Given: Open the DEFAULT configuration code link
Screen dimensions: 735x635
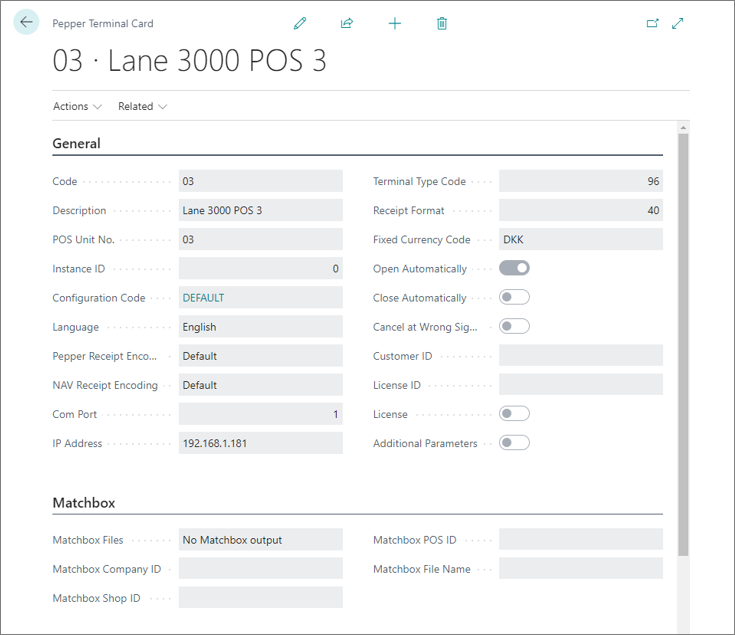Looking at the screenshot, I should tap(203, 298).
